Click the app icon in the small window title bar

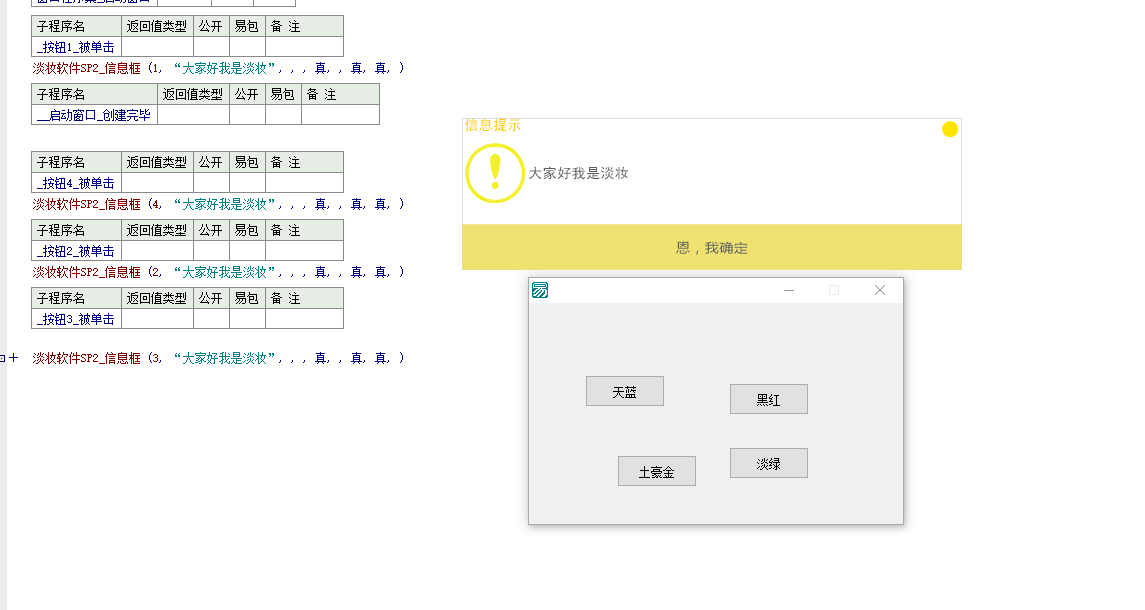click(540, 291)
